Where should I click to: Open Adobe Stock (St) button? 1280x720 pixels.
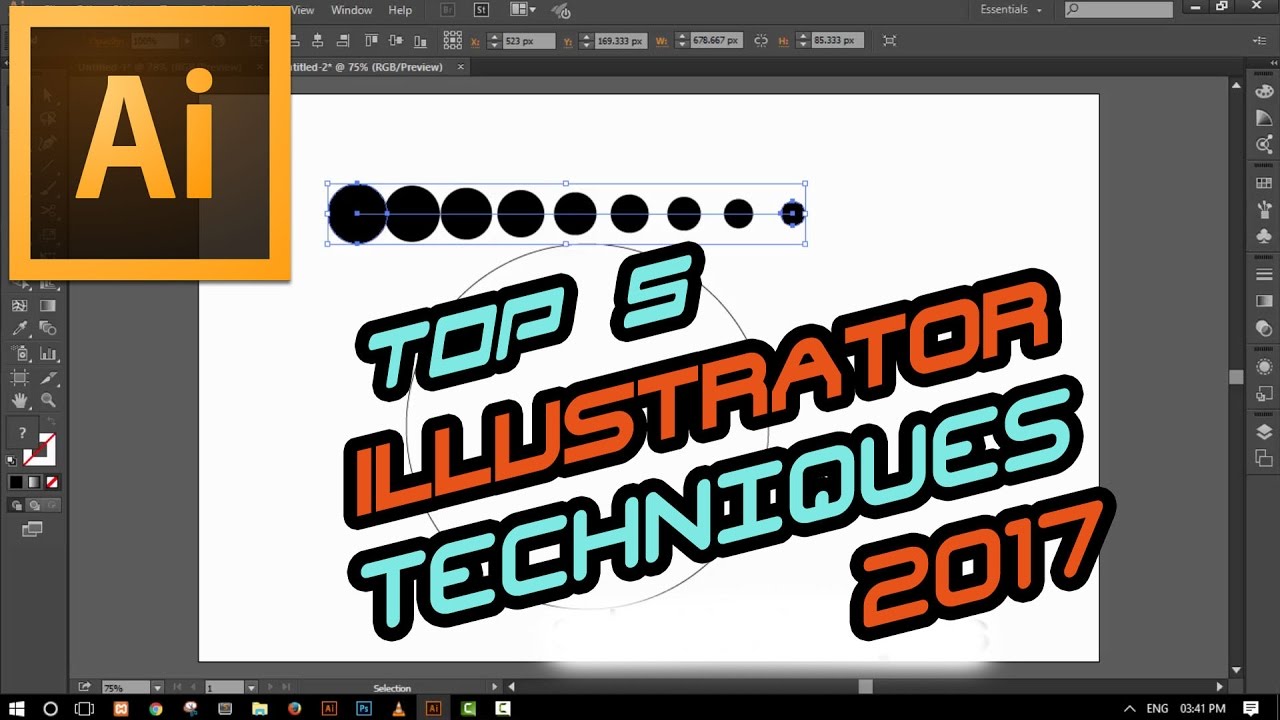pos(481,10)
